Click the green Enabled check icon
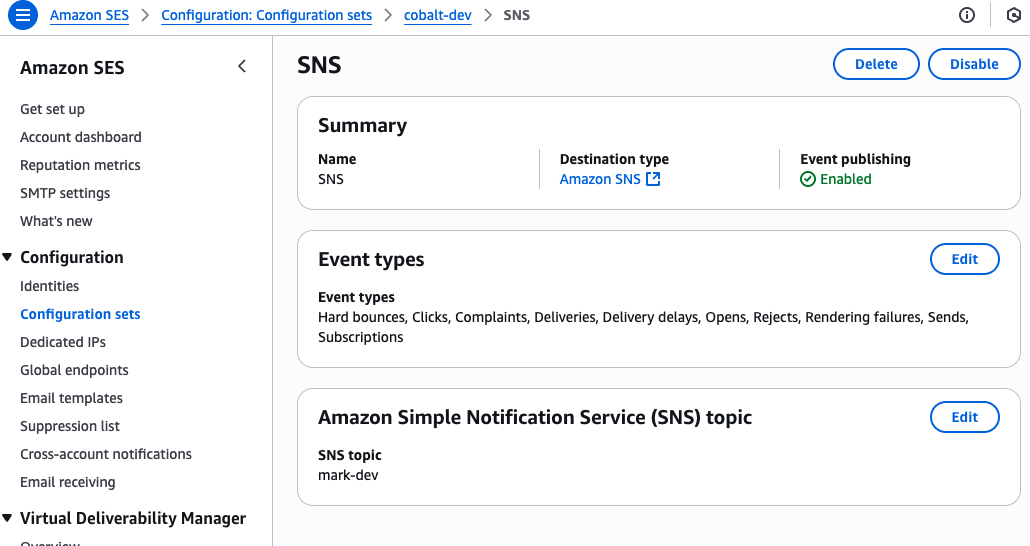The image size is (1030, 546). [x=808, y=179]
